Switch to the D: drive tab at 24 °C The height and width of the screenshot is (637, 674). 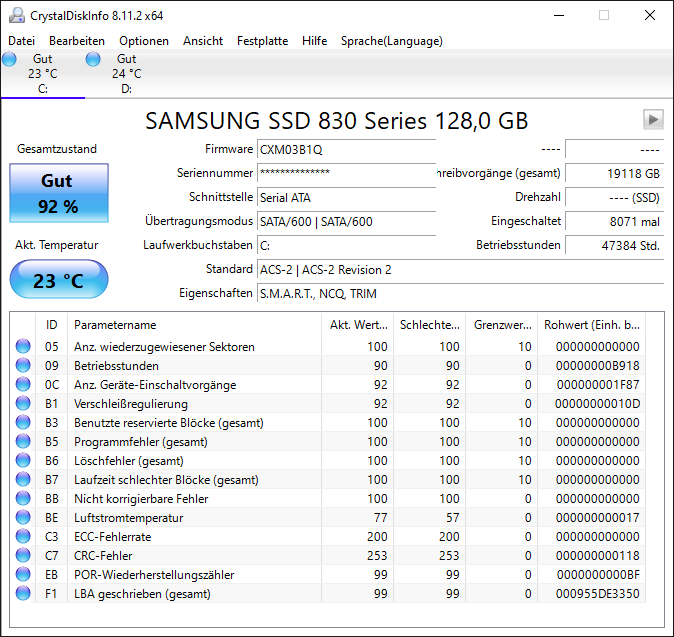pos(126,74)
